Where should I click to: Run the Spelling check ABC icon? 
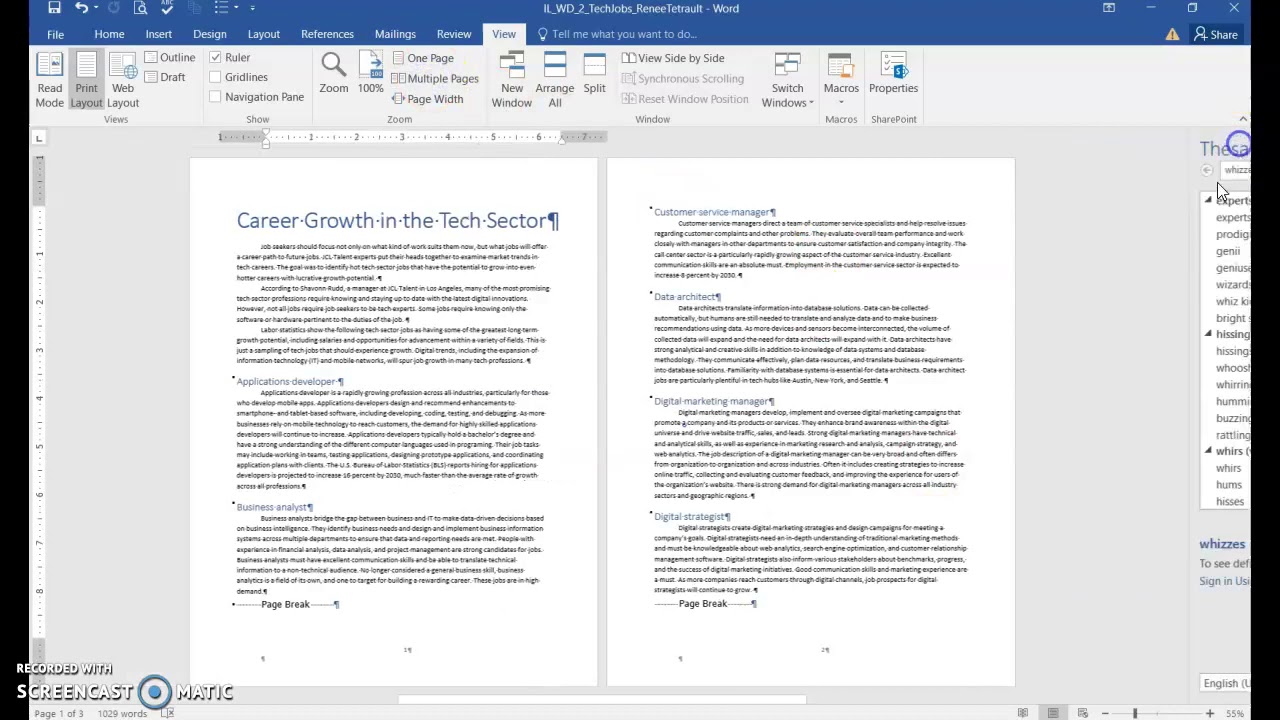click(169, 8)
